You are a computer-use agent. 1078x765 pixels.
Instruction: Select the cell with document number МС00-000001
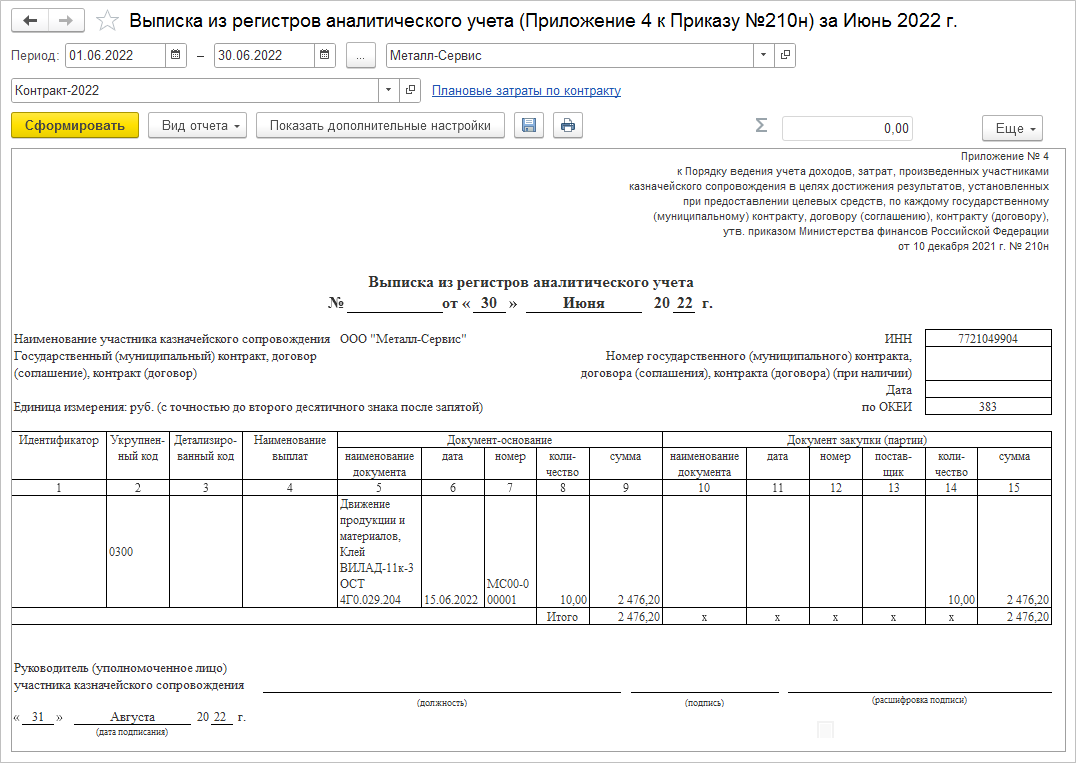[510, 591]
